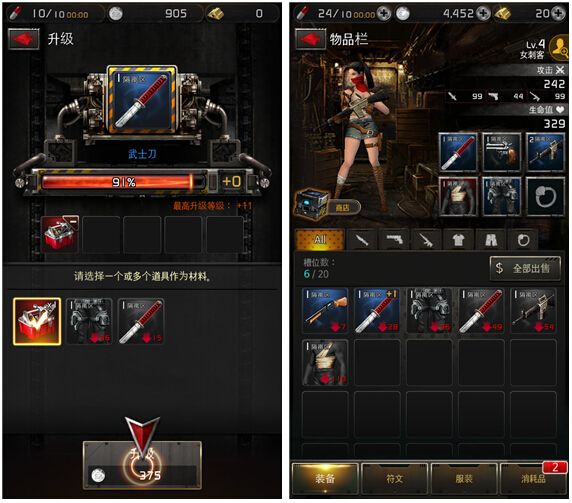Switch to the 符文 rune tab
The image size is (572, 503).
[x=394, y=478]
